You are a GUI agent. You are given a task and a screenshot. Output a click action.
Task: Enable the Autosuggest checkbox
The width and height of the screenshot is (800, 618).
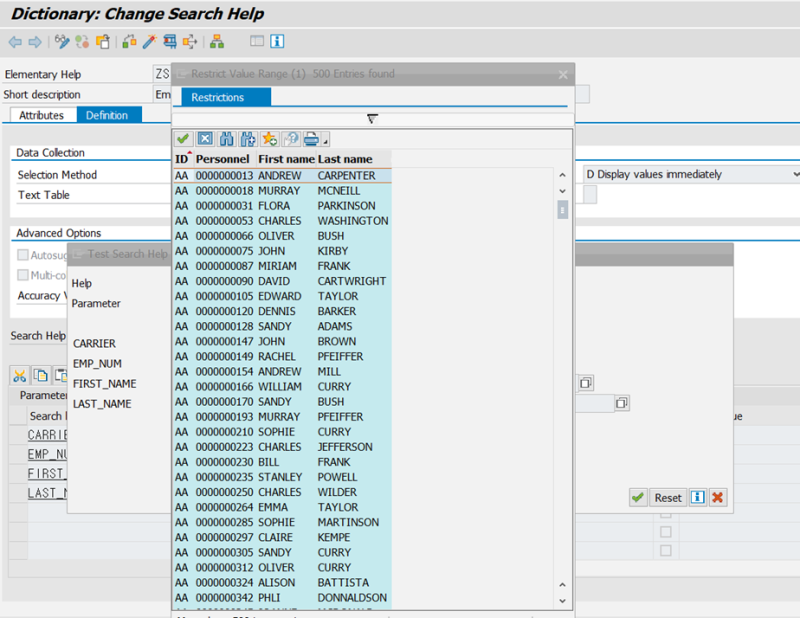(x=22, y=255)
